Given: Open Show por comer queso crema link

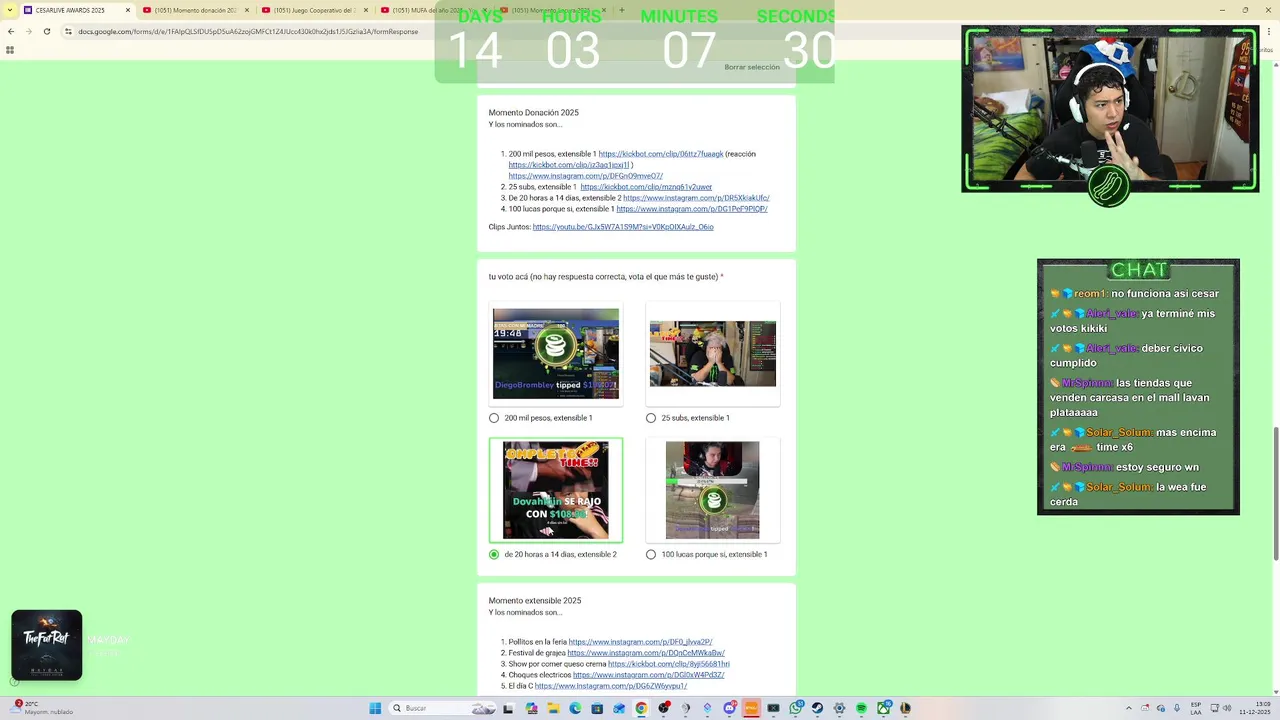Looking at the screenshot, I should pos(669,664).
